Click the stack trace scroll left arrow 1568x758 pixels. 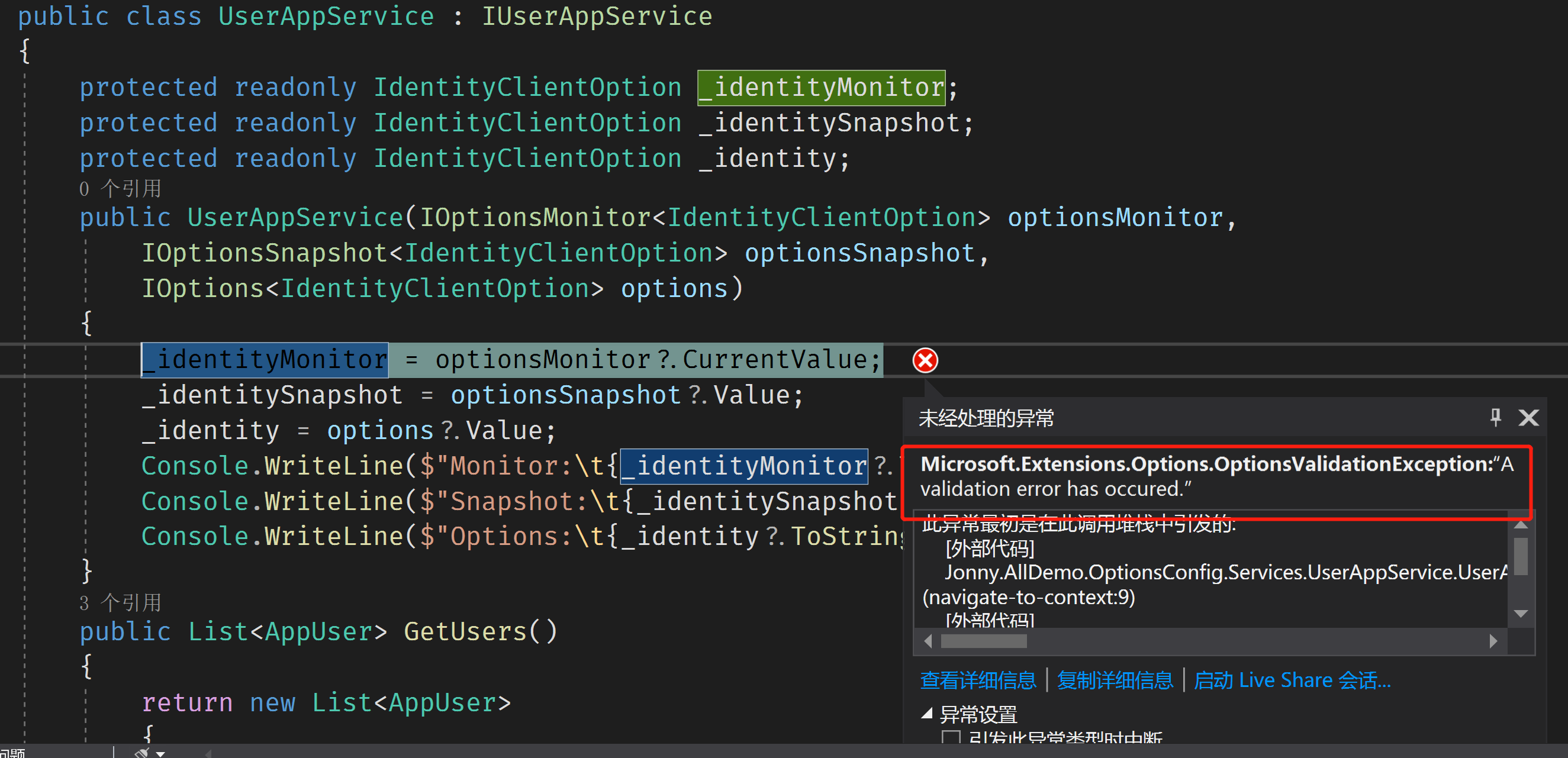tap(928, 641)
